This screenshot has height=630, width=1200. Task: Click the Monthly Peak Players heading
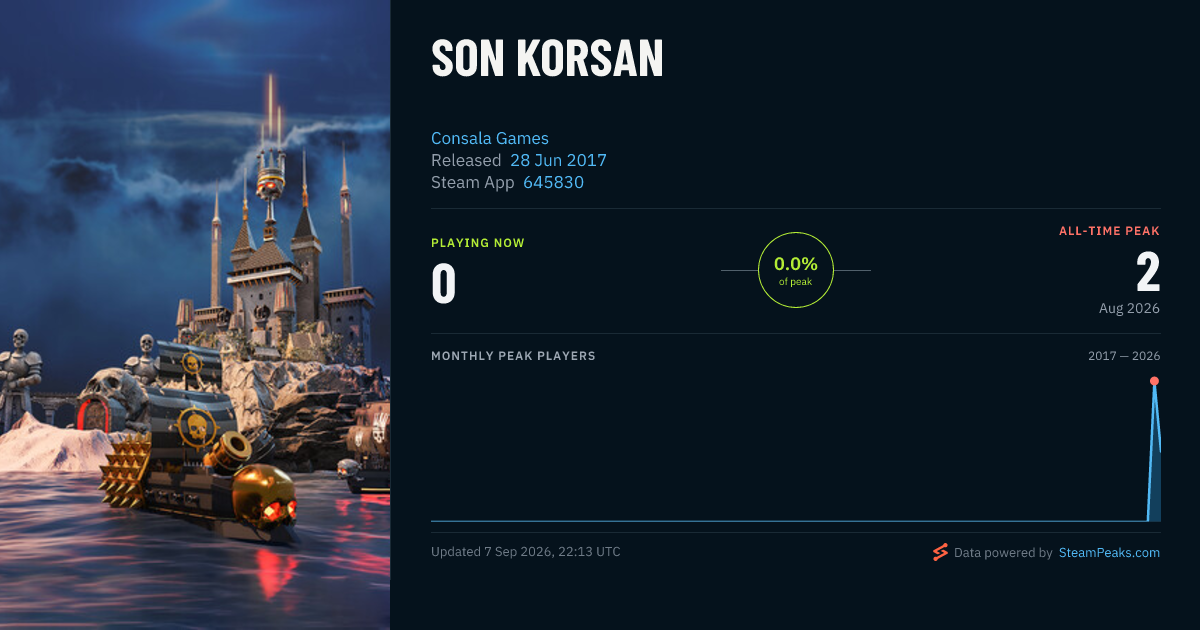[x=513, y=356]
